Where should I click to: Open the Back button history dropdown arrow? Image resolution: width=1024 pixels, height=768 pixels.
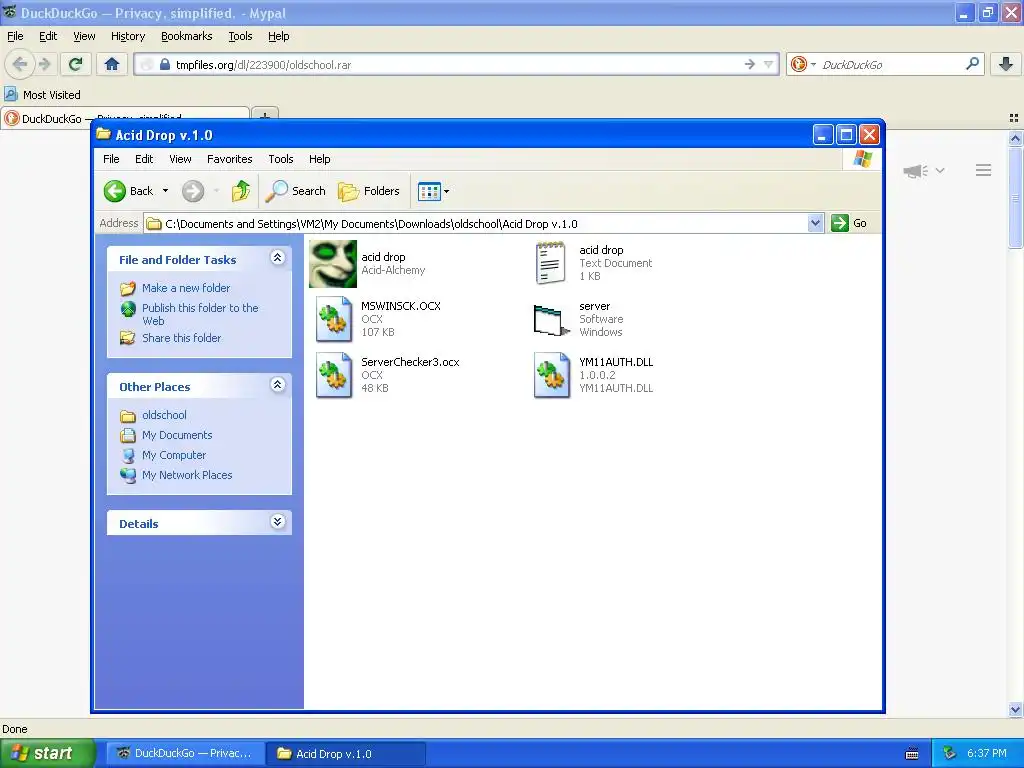click(x=165, y=191)
